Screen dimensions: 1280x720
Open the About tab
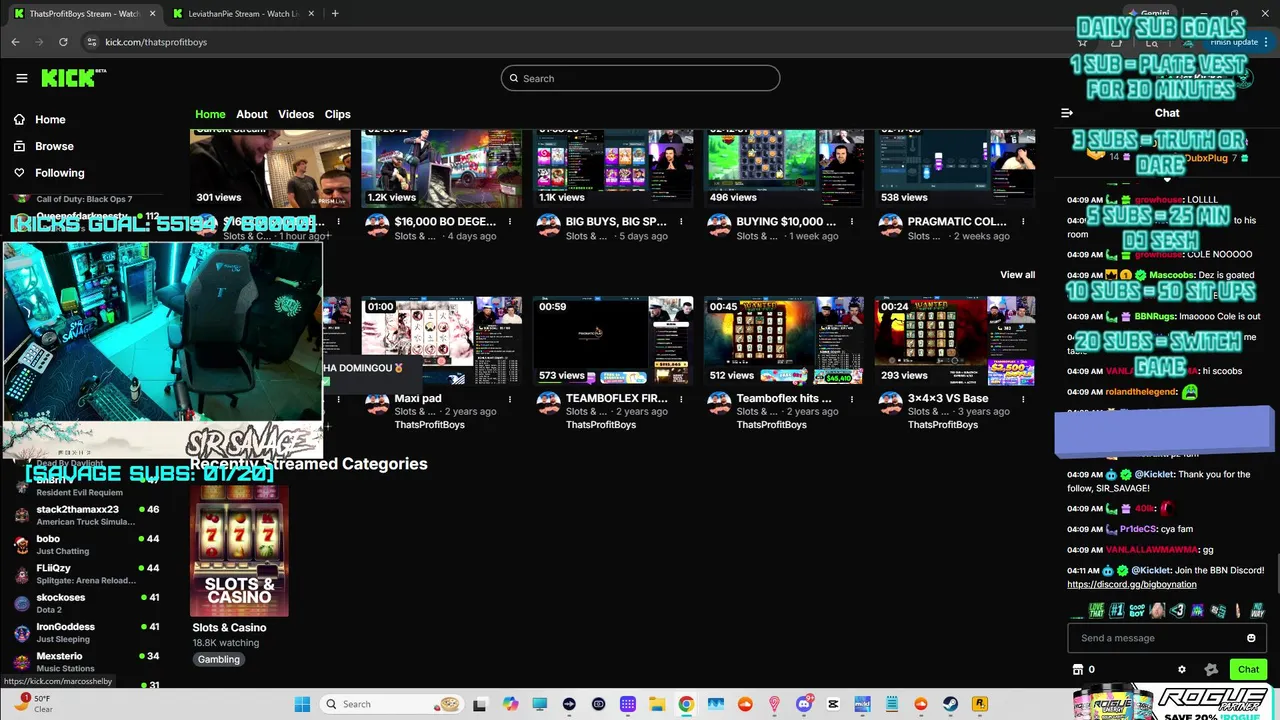pos(252,114)
